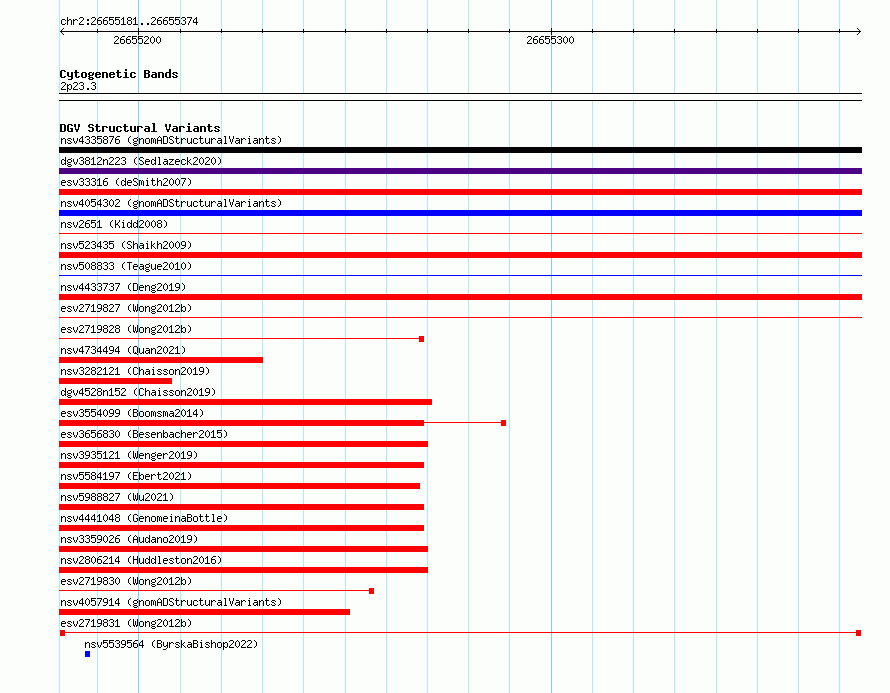Select the red nsv4734494 variant bar
The width and height of the screenshot is (890, 693).
click(x=161, y=360)
